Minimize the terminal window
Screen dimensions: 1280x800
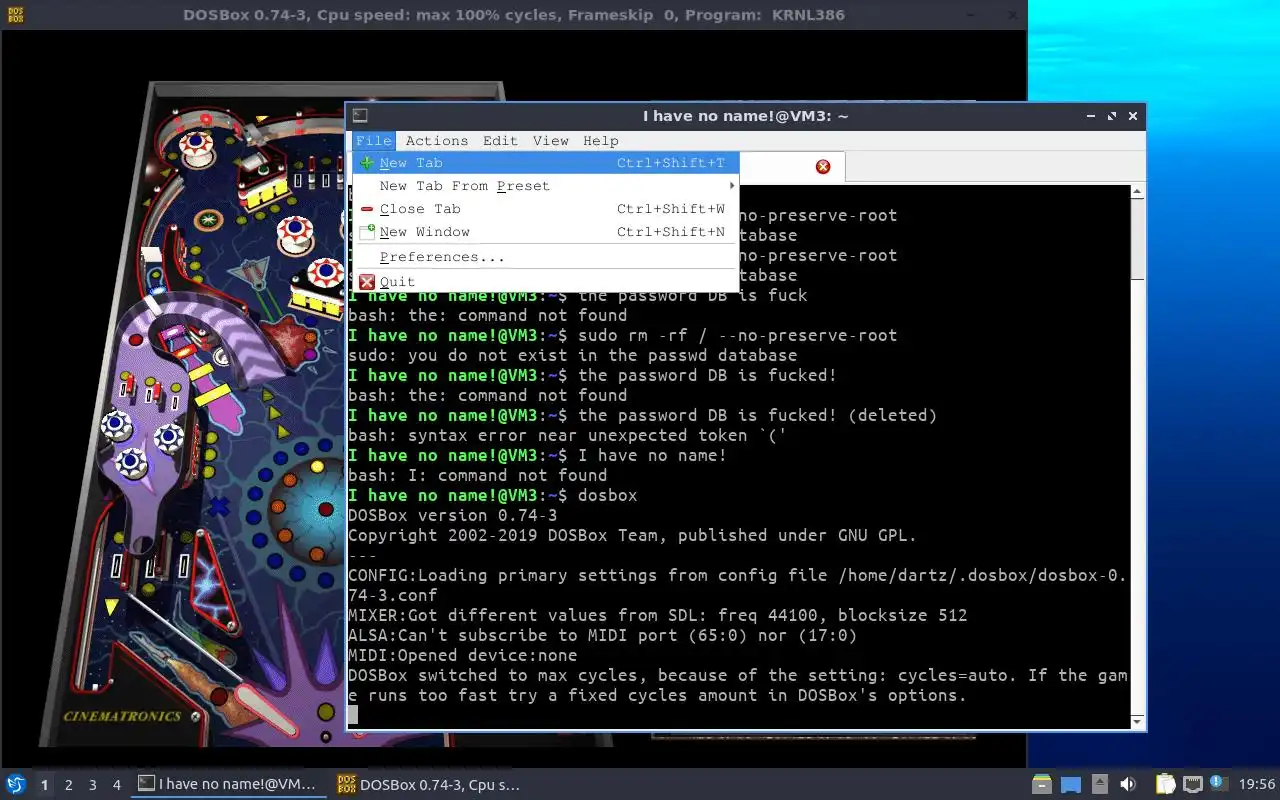coord(1090,116)
